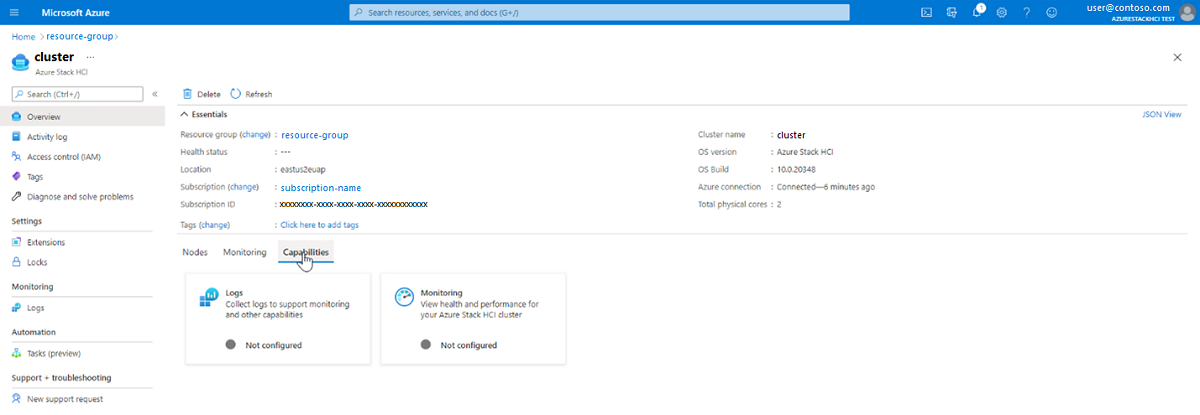Viewport: 1200px width, 415px height.
Task: Collapse the Essentials section
Action: [x=203, y=114]
